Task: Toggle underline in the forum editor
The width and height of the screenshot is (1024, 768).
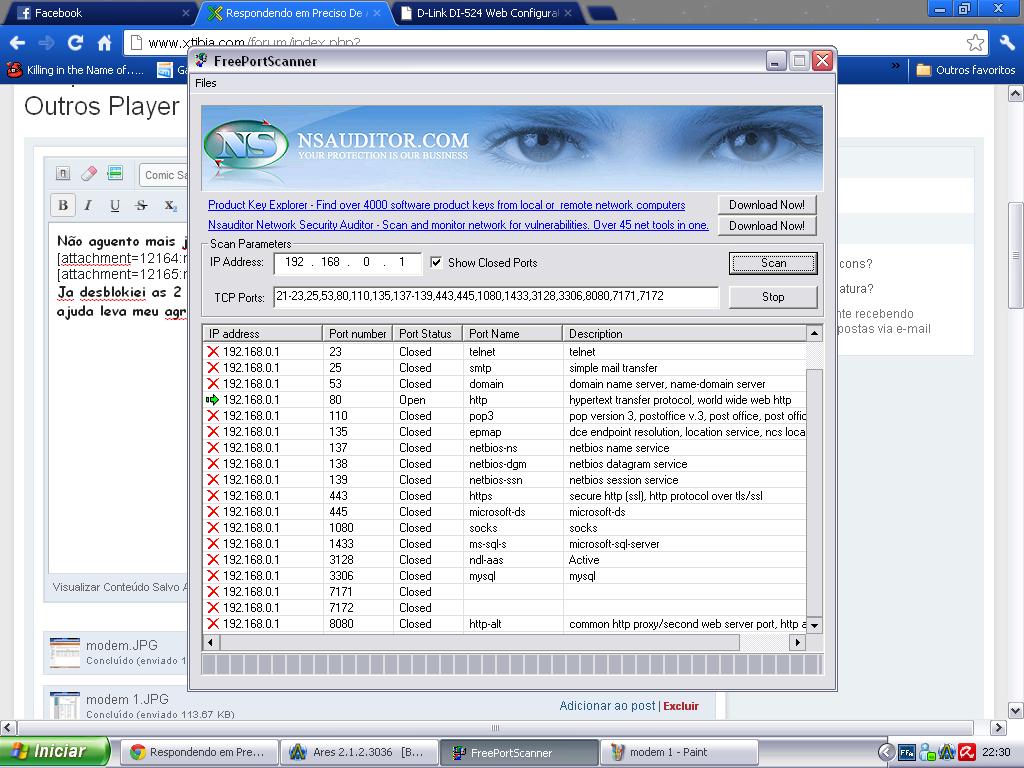Action: pyautogui.click(x=115, y=205)
